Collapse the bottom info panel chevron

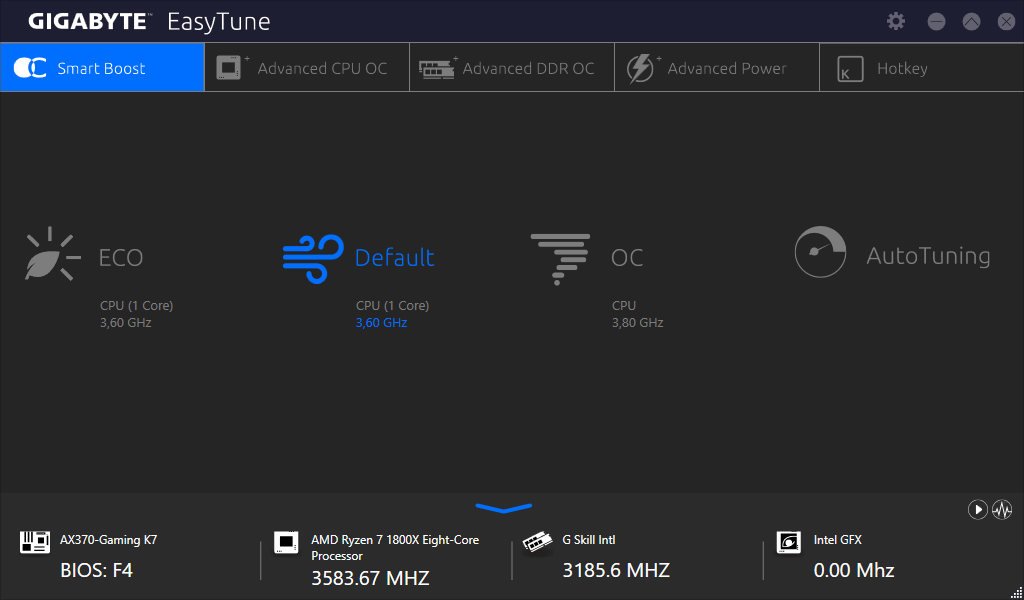(504, 509)
